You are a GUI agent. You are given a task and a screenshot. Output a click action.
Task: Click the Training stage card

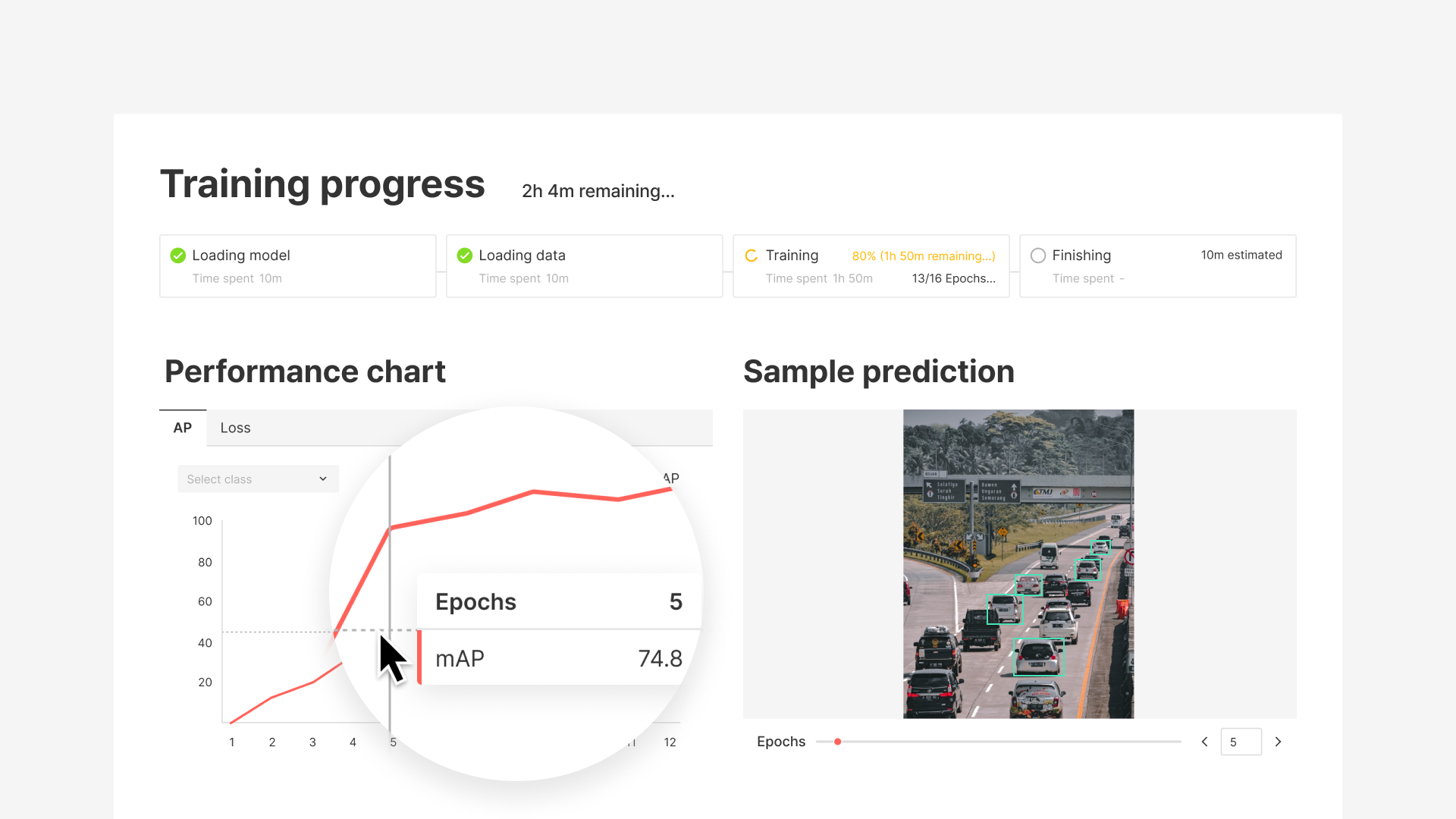point(871,266)
